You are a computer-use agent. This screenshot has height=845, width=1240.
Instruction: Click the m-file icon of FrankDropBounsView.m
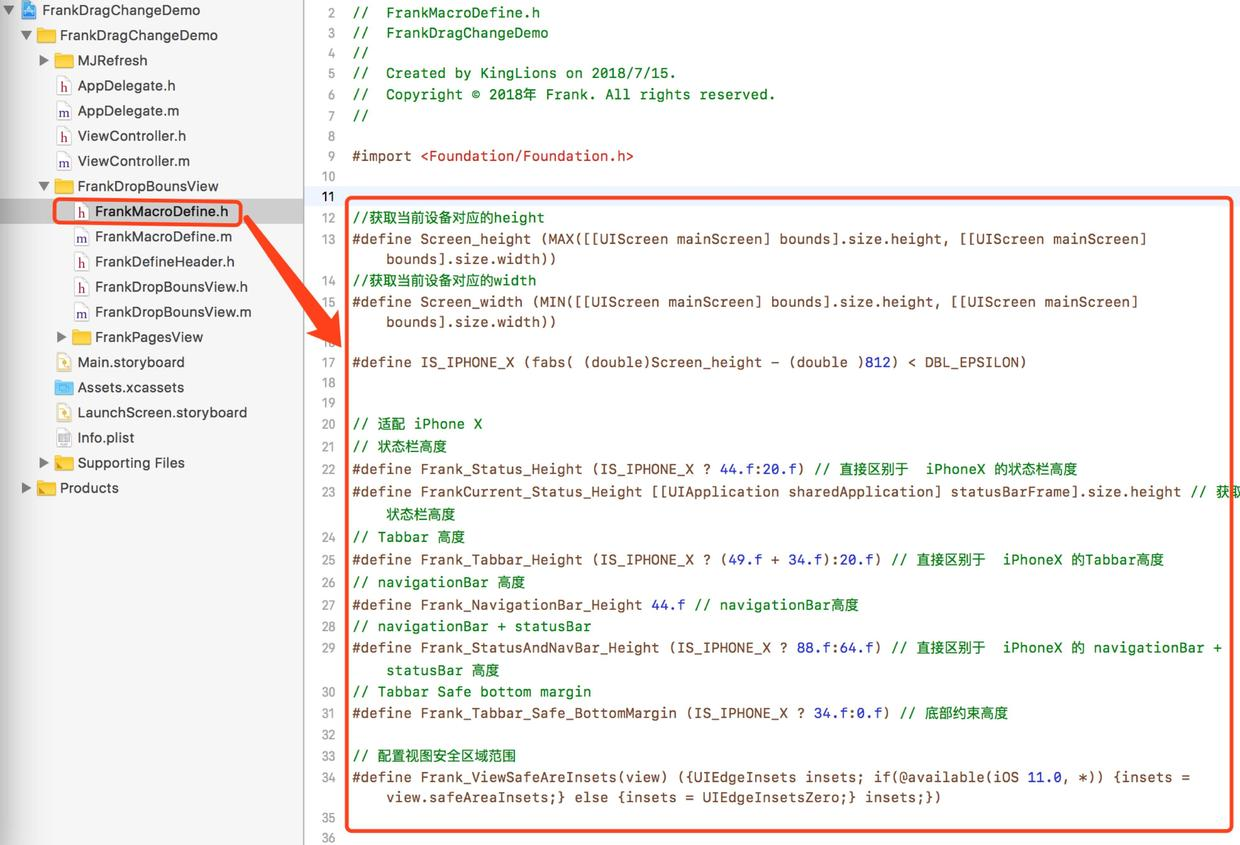(82, 312)
